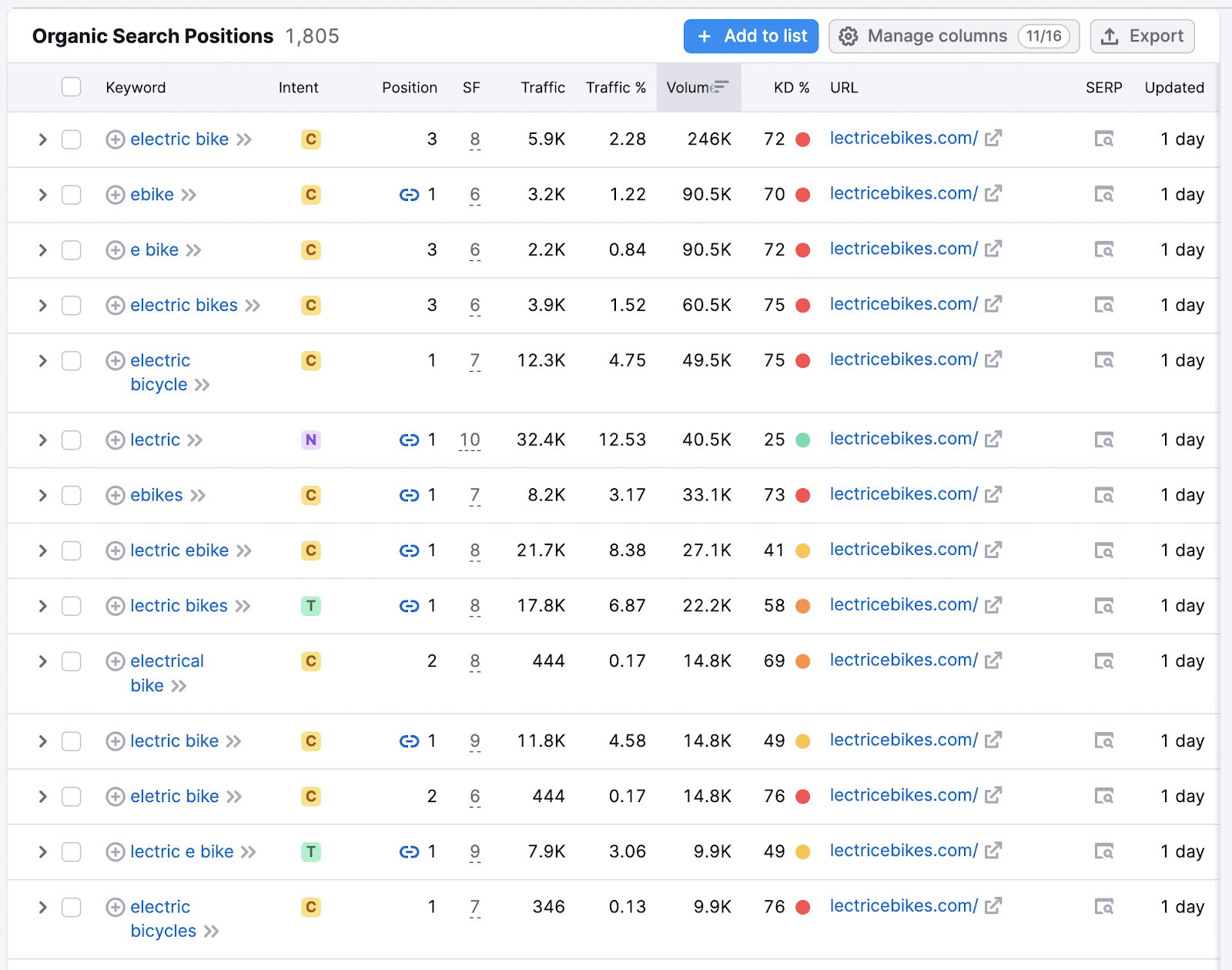Screen dimensions: 1232x970
Task: Open Manage columns settings
Action: (x=954, y=36)
